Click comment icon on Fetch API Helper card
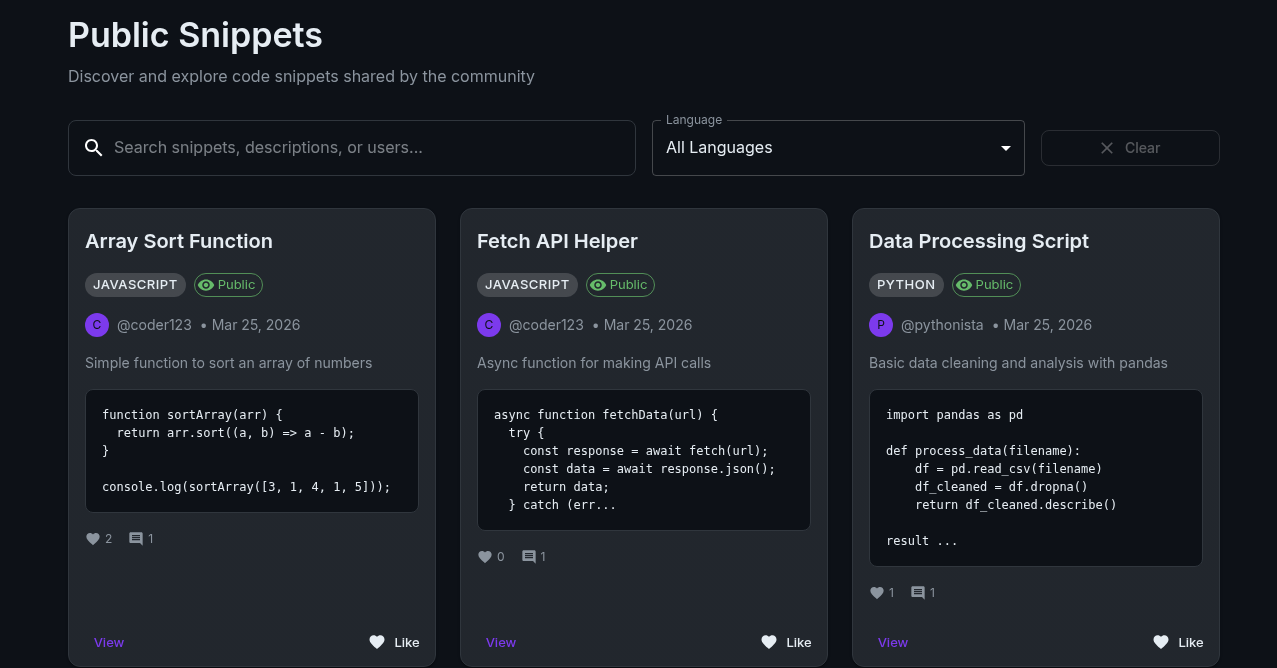The image size is (1277, 668). [x=529, y=557]
